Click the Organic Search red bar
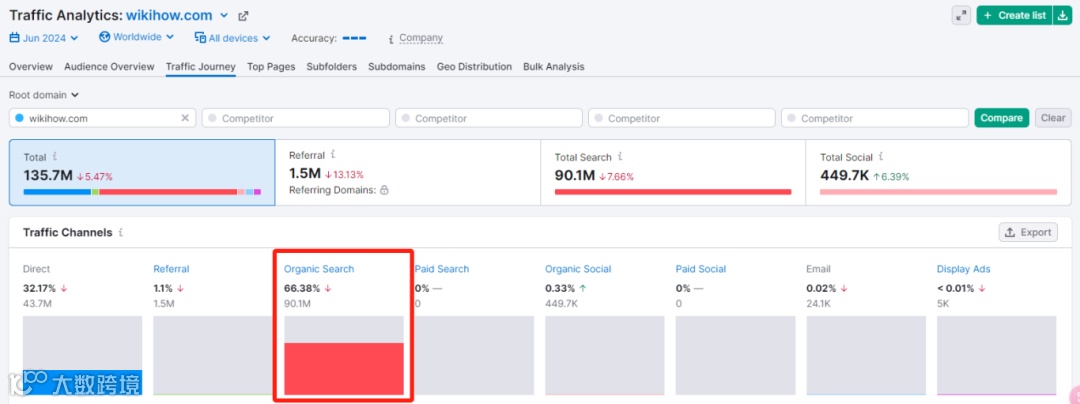1080x404 pixels. (344, 368)
